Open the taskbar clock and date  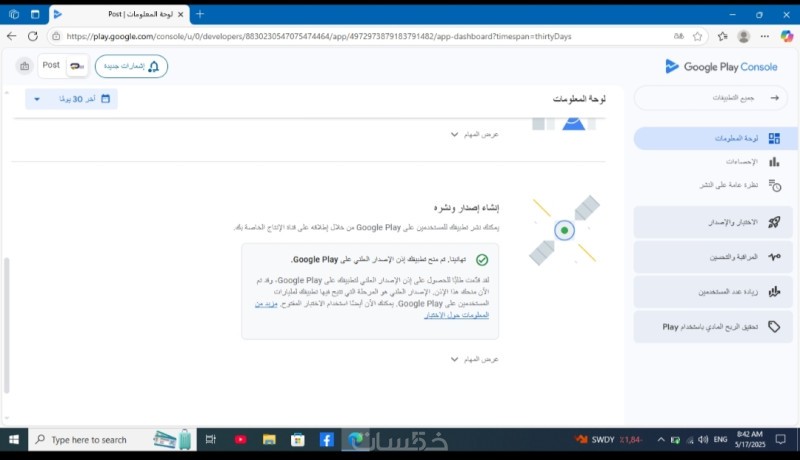[x=749, y=440]
